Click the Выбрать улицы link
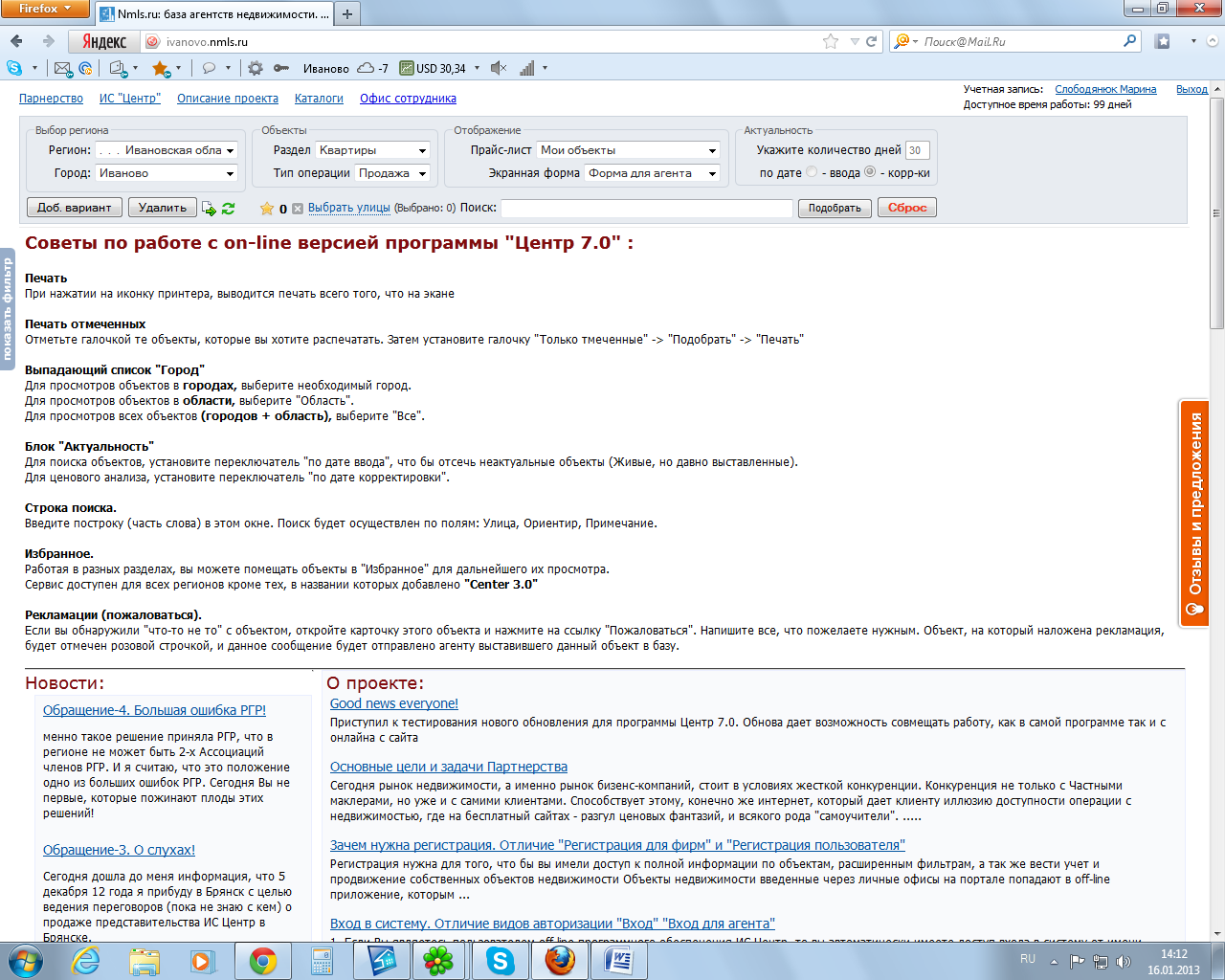Screen dimensions: 1225x980 point(349,208)
